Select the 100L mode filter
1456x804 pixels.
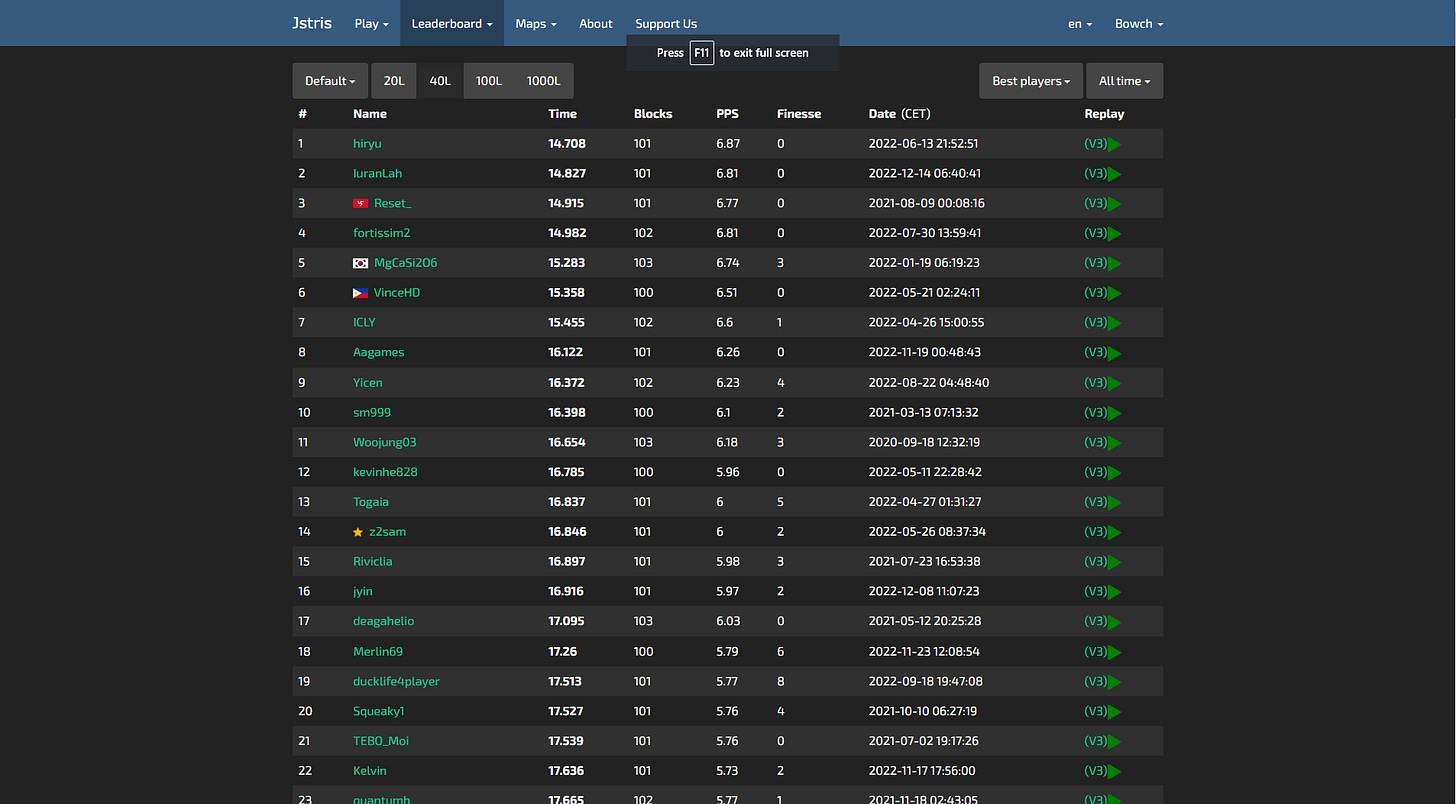click(x=488, y=80)
